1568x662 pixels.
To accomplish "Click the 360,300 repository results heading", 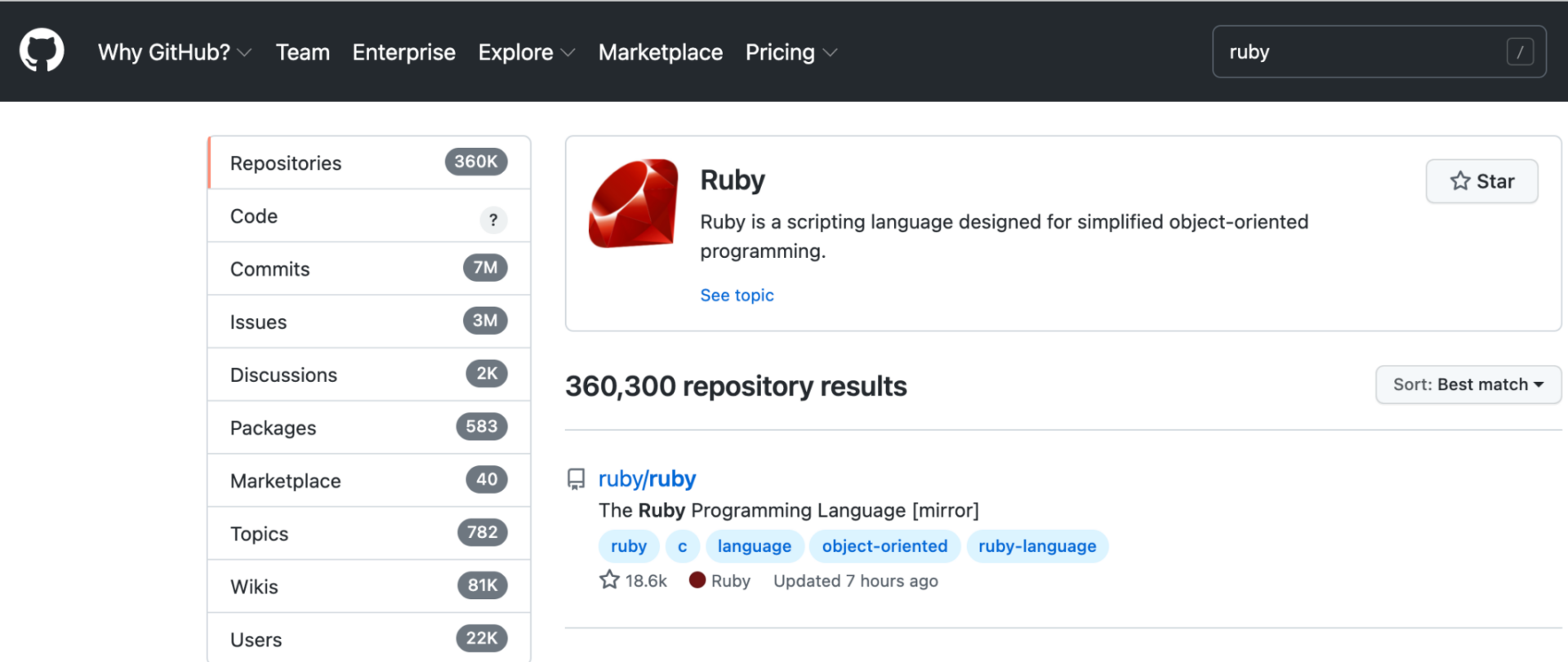I will coord(736,386).
